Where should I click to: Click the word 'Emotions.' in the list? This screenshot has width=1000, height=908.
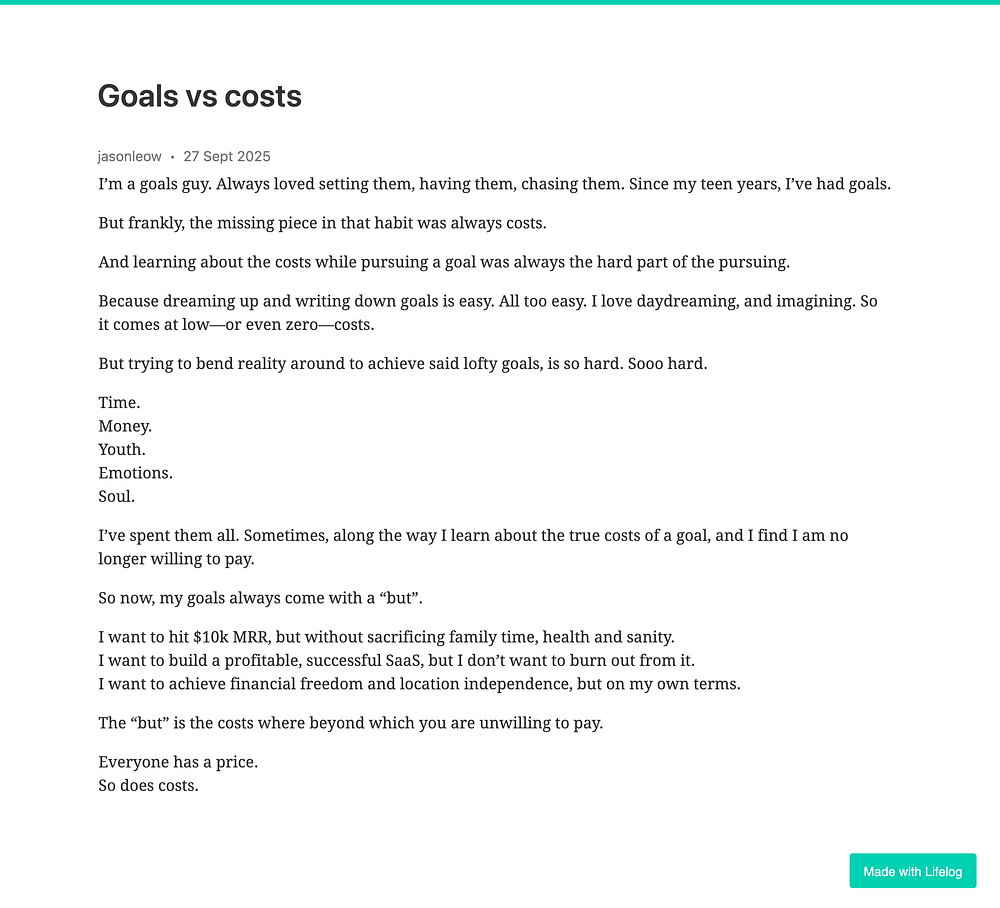coord(135,473)
